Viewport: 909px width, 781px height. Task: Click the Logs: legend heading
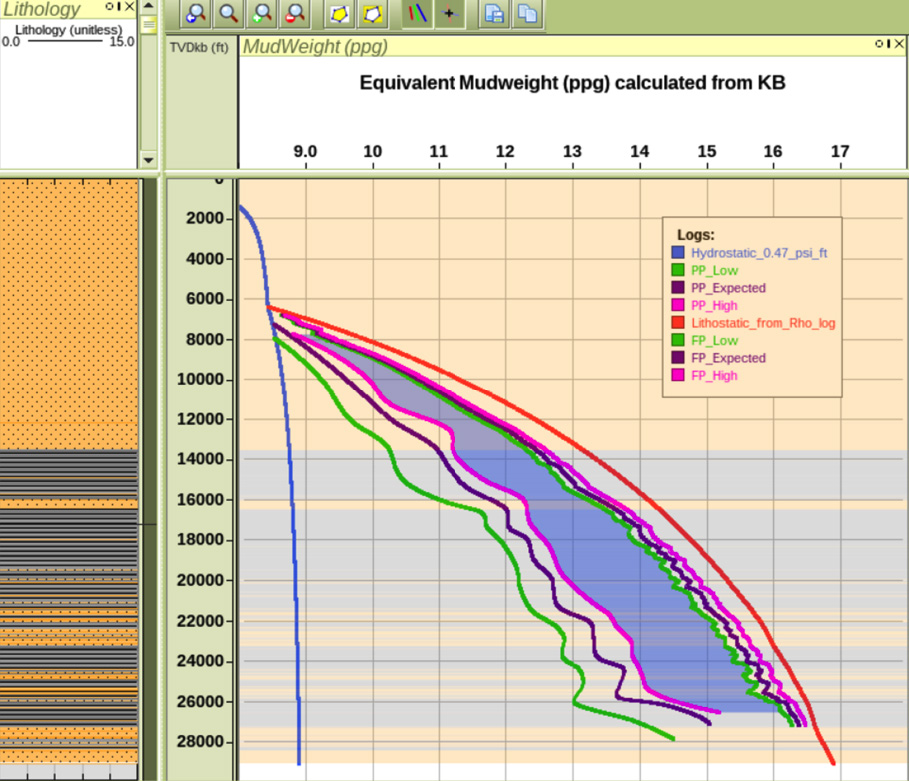[x=696, y=235]
